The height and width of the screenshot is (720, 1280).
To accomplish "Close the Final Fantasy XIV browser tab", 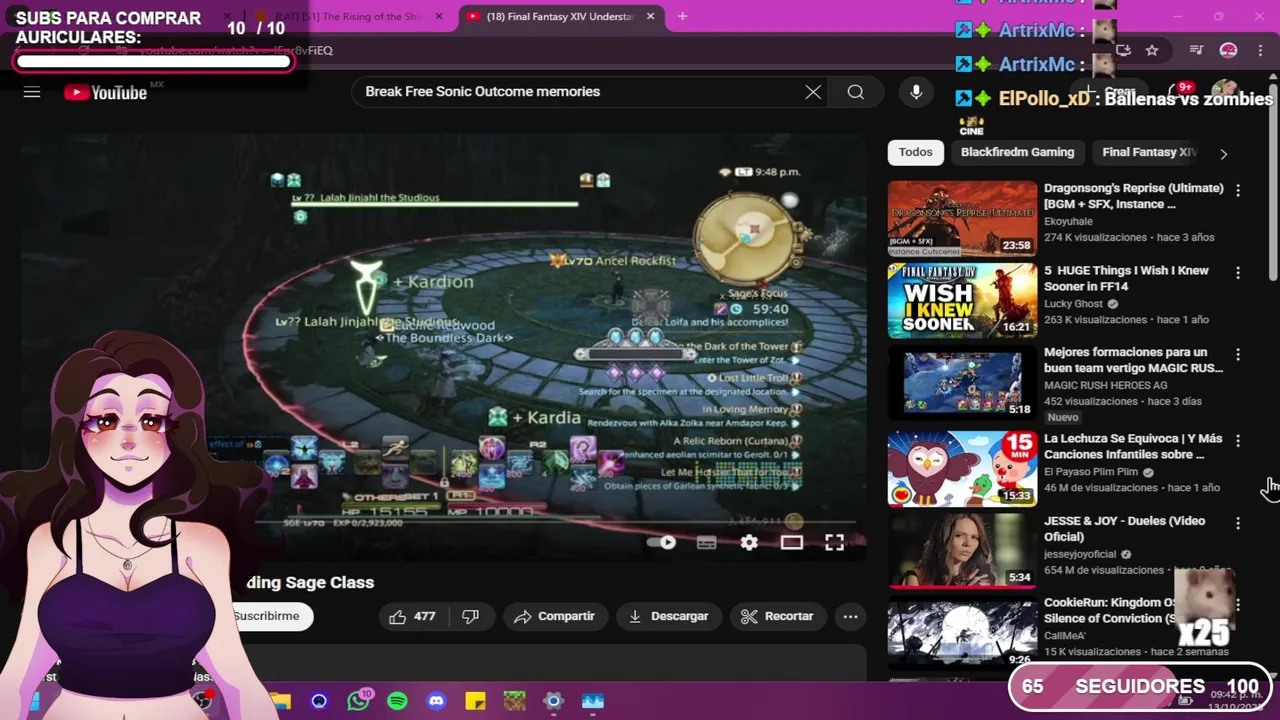I will [651, 17].
